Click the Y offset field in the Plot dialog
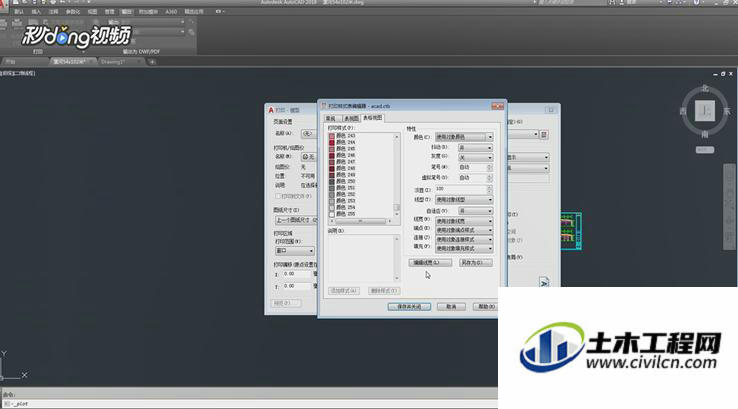This screenshot has height=409, width=738. tap(297, 286)
